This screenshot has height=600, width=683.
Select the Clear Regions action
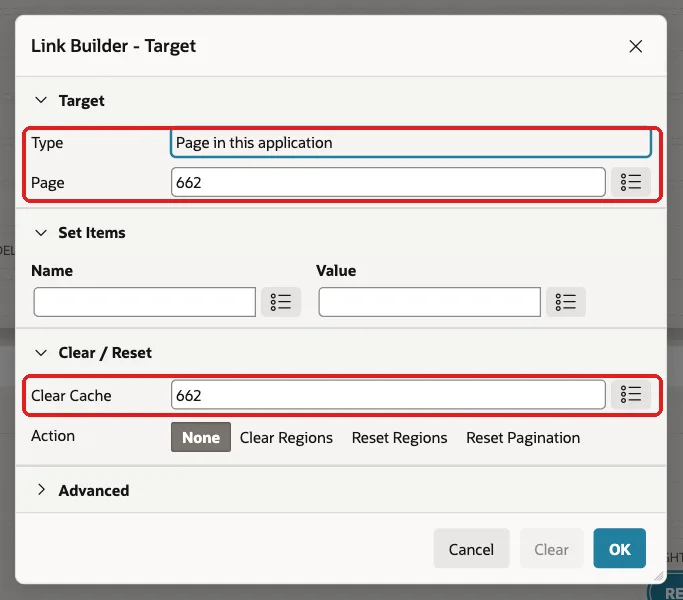coord(286,437)
